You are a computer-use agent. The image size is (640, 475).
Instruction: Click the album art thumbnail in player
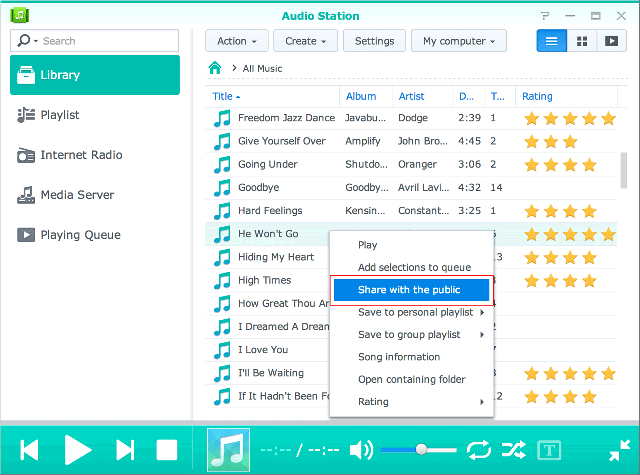(x=228, y=450)
